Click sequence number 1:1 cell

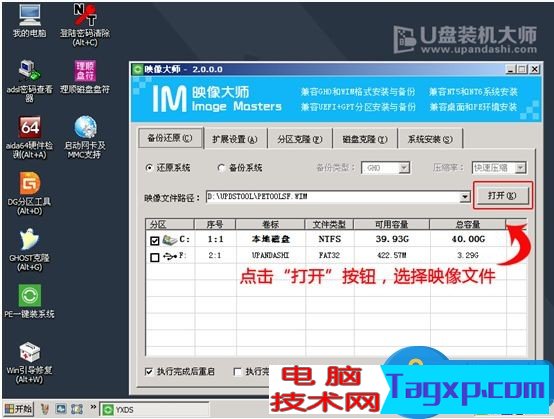[216, 239]
